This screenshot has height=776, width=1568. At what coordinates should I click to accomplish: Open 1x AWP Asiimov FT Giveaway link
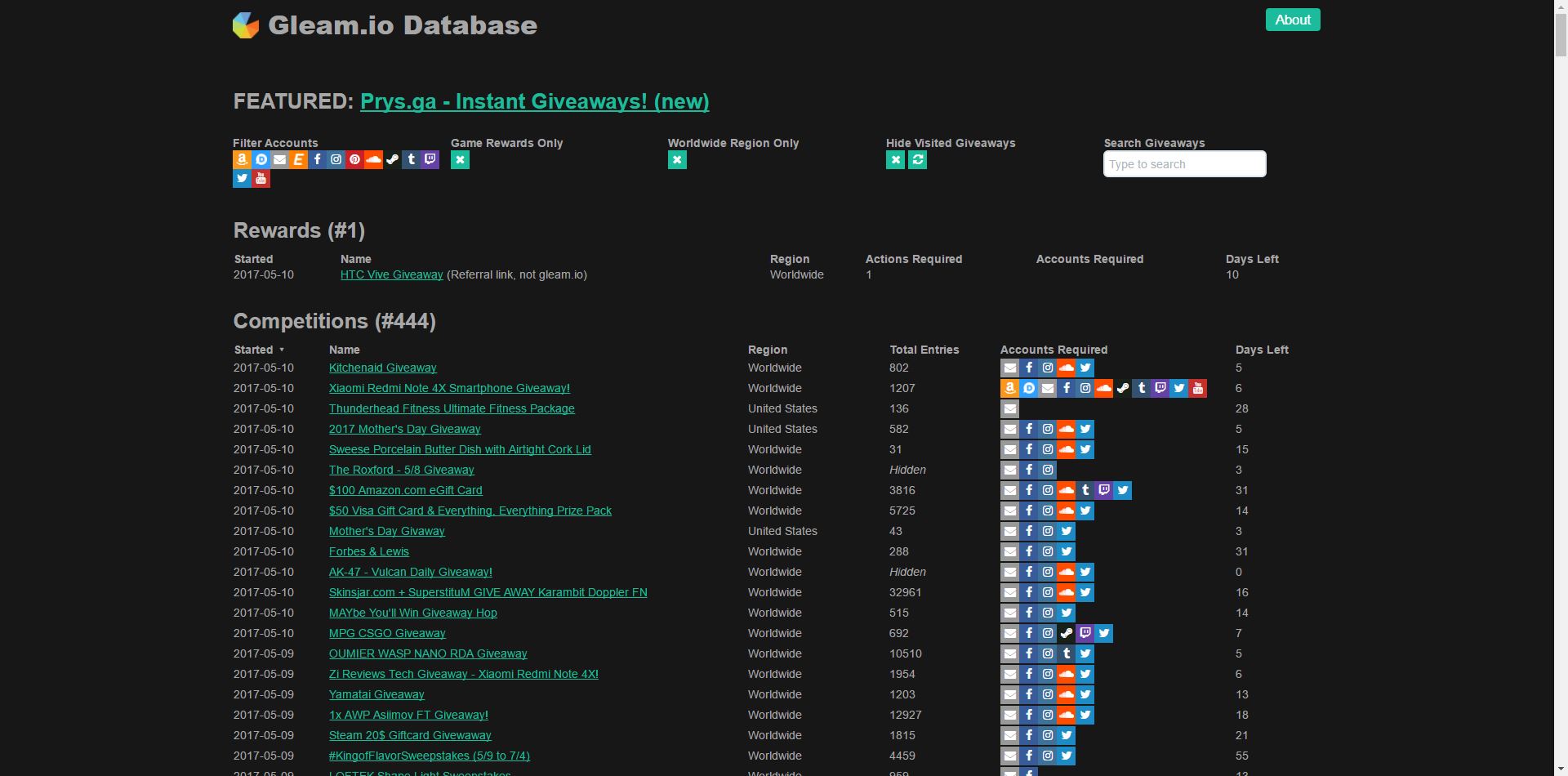408,715
